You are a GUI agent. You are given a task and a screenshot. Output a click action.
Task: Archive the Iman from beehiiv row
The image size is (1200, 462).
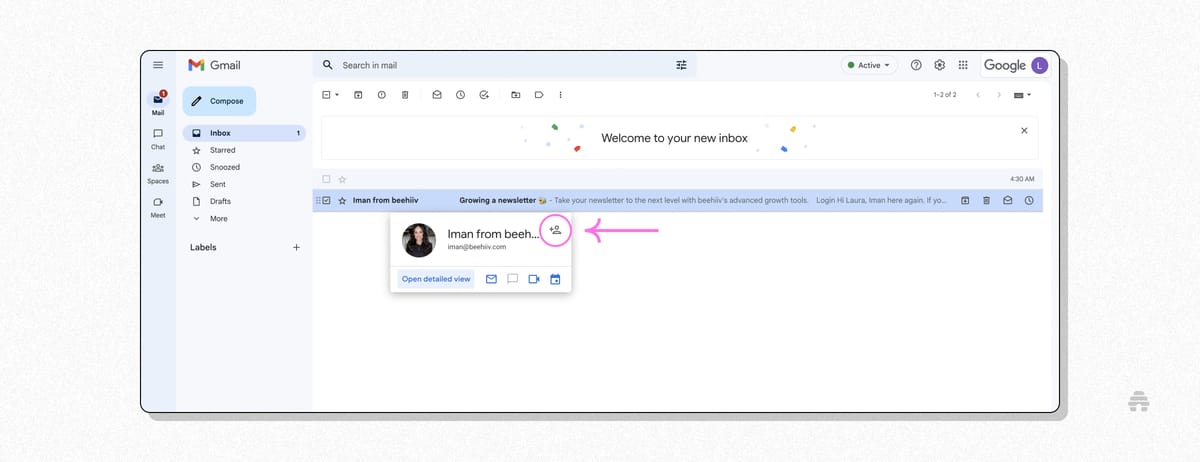(965, 200)
